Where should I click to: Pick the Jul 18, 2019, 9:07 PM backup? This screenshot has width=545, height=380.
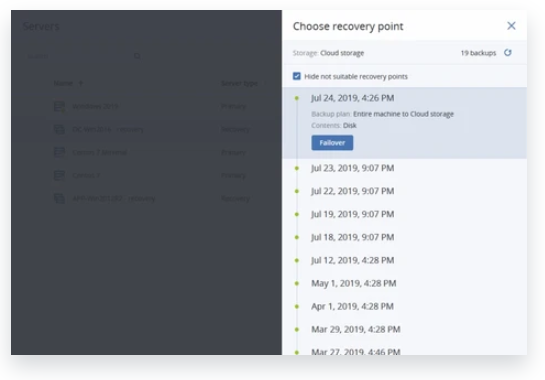(x=352, y=237)
